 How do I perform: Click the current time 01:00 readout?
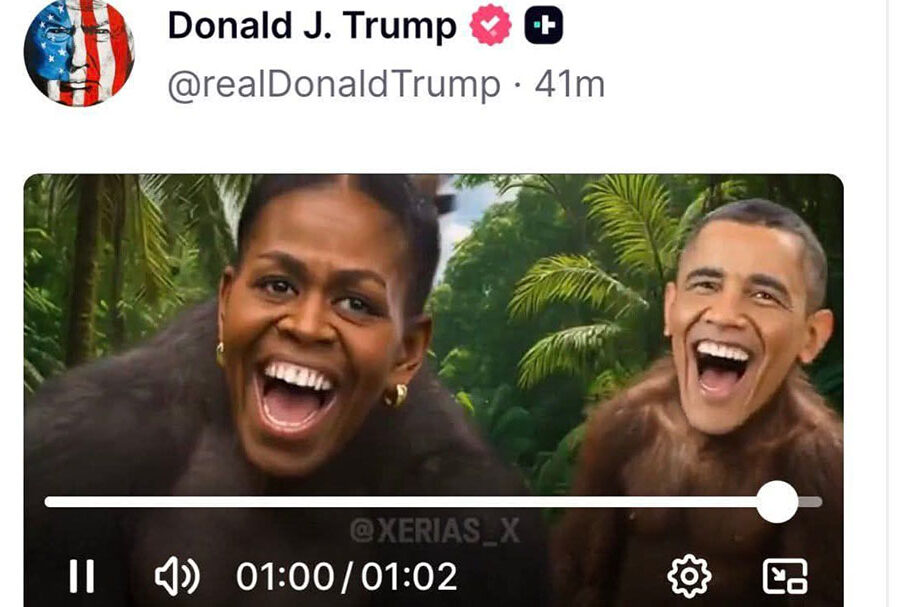pos(285,577)
